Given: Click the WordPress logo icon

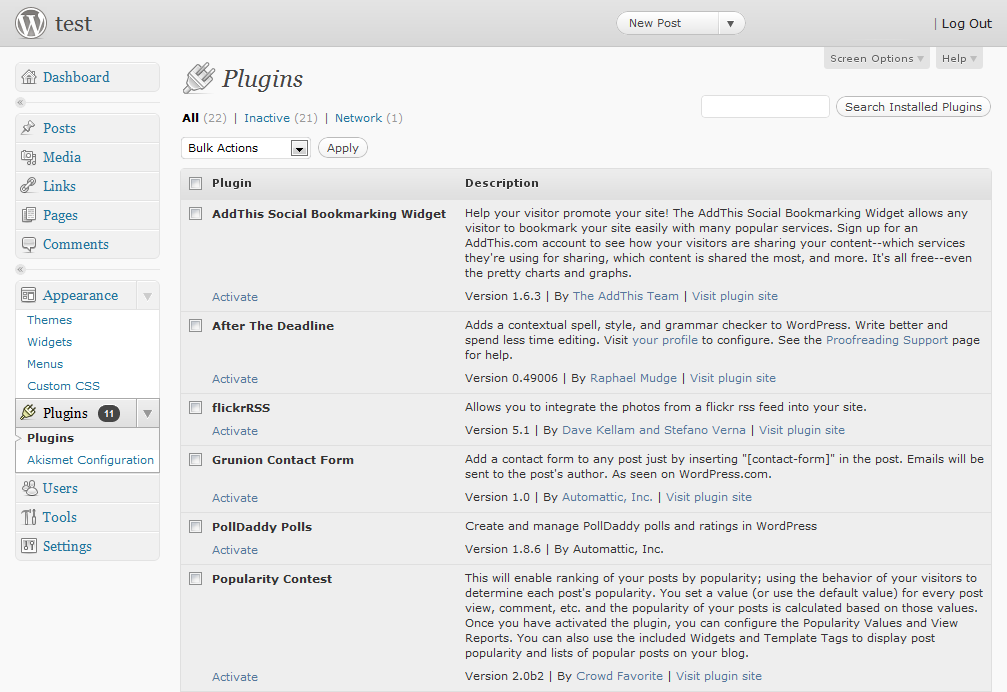Looking at the screenshot, I should [x=31, y=23].
